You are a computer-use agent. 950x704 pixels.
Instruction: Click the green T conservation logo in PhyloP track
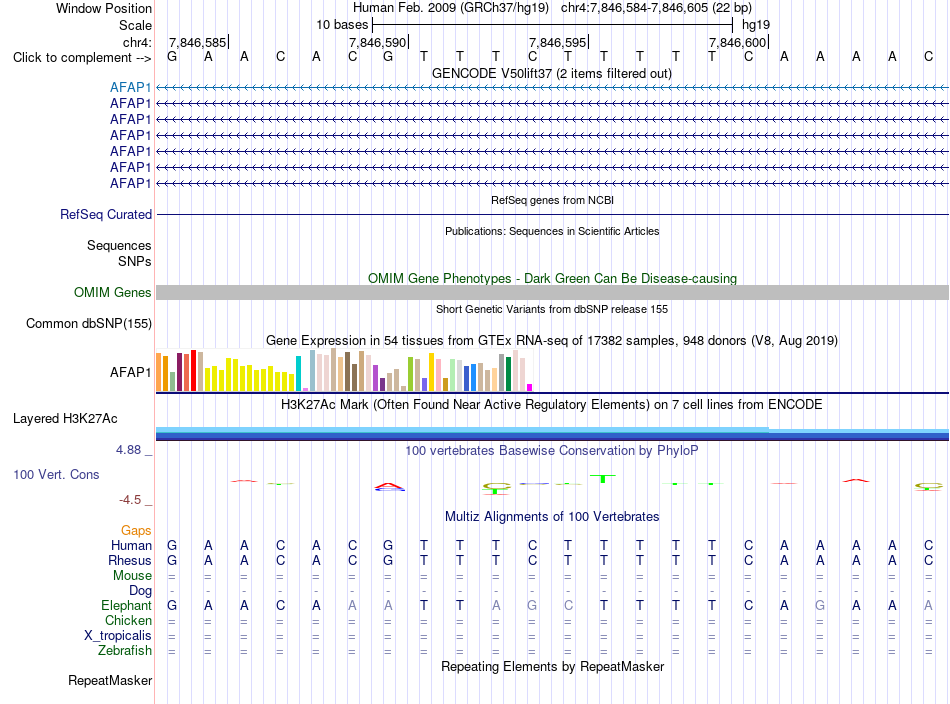(x=603, y=479)
